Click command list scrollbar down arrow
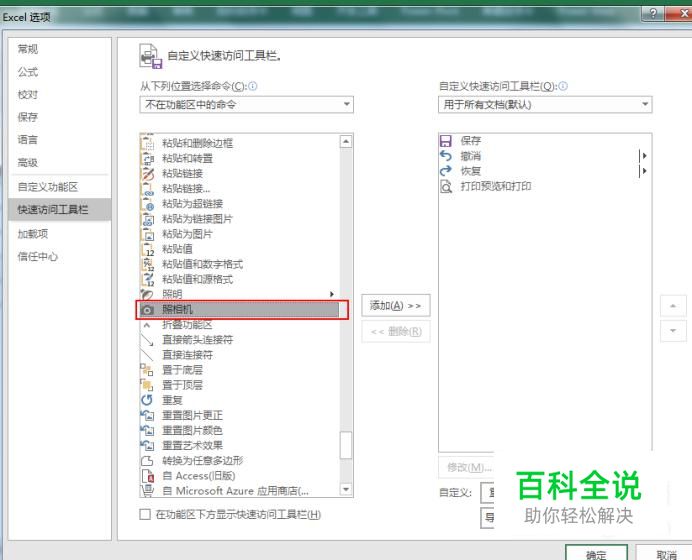692x560 pixels. click(346, 489)
